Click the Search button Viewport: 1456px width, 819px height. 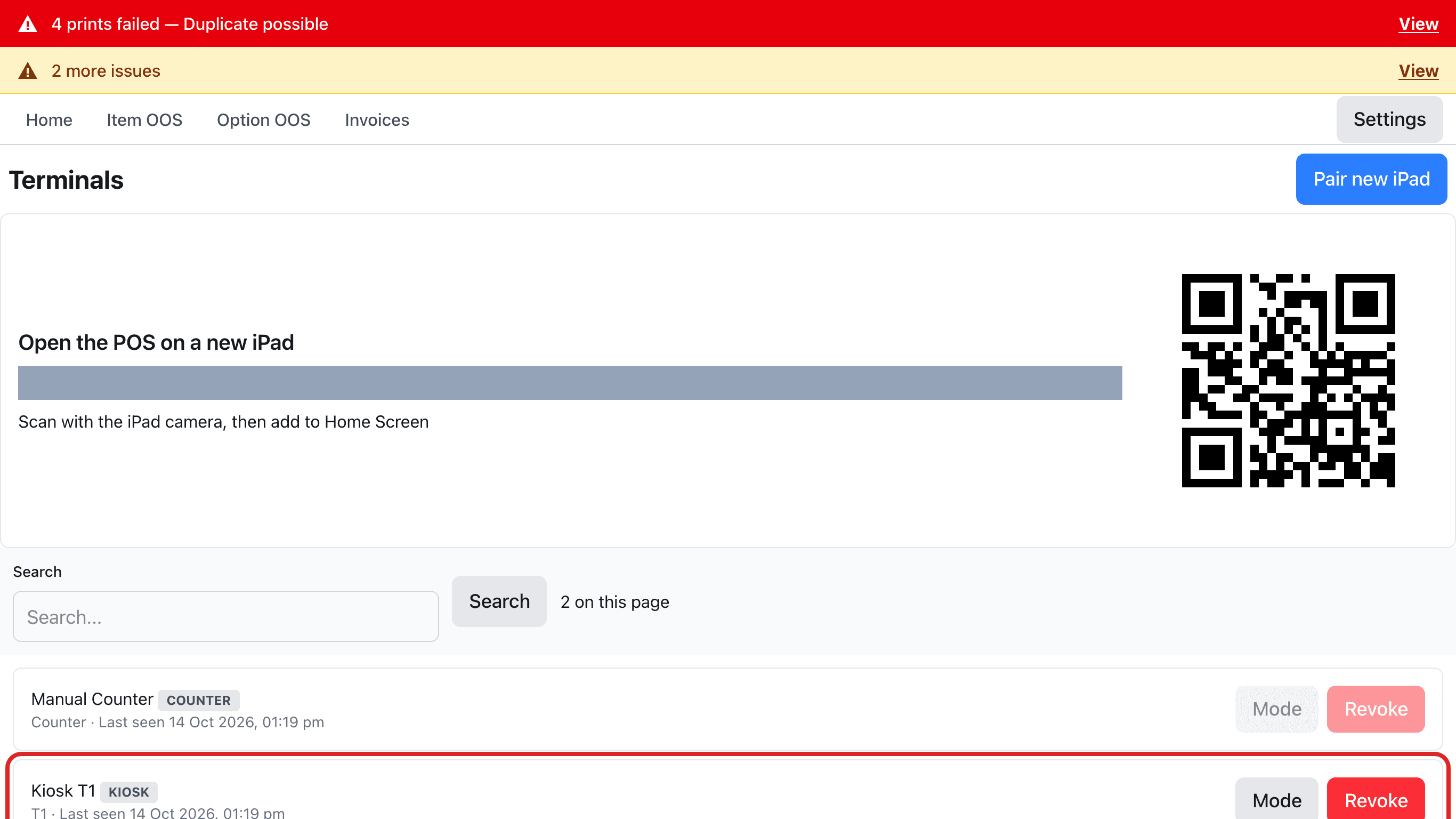click(x=499, y=601)
